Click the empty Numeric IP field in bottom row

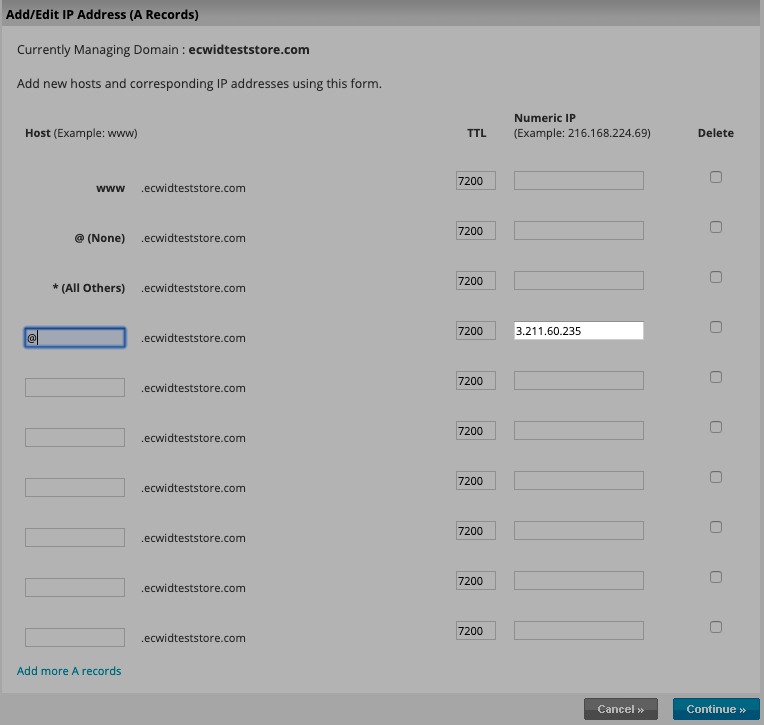pyautogui.click(x=578, y=630)
